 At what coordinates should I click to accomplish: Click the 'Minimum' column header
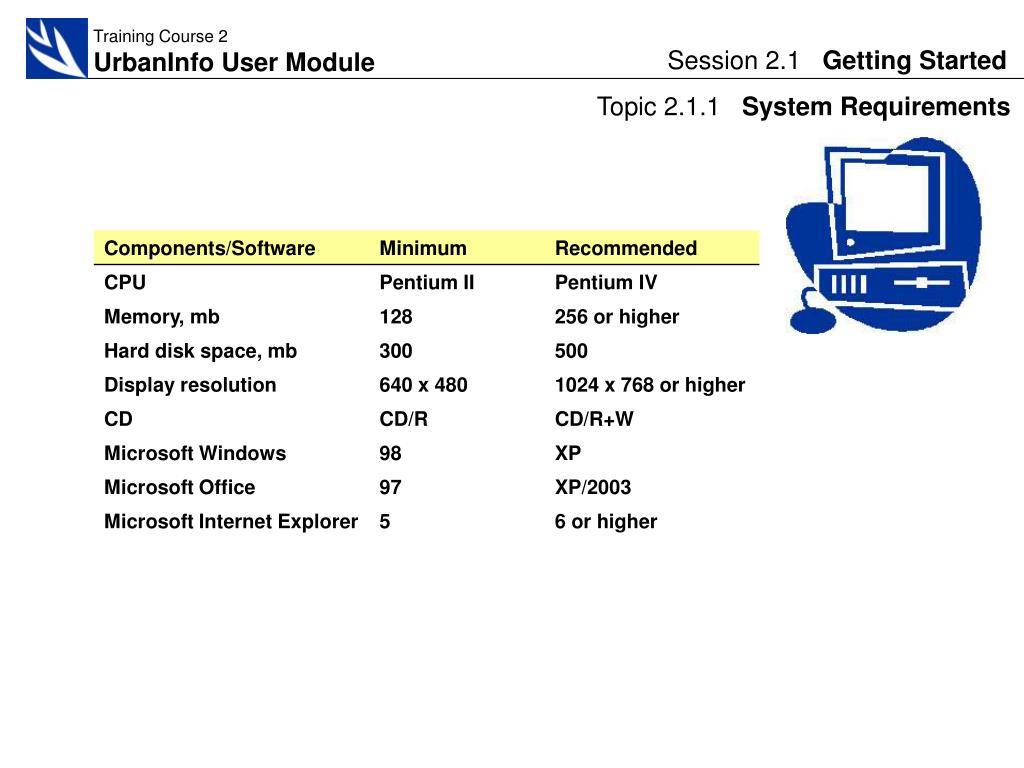[423, 248]
